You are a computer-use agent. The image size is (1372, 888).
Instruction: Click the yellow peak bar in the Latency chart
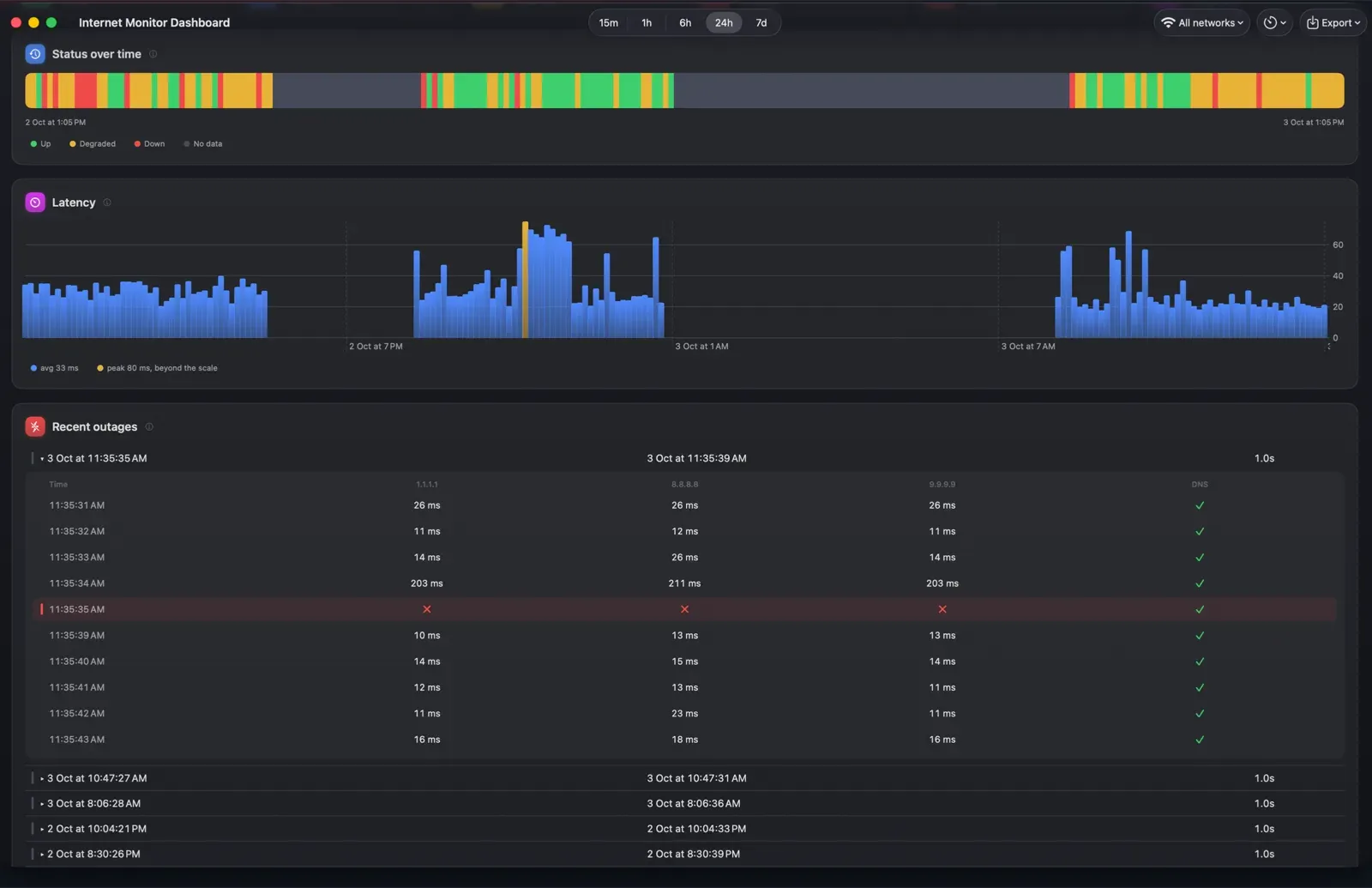pyautogui.click(x=525, y=280)
